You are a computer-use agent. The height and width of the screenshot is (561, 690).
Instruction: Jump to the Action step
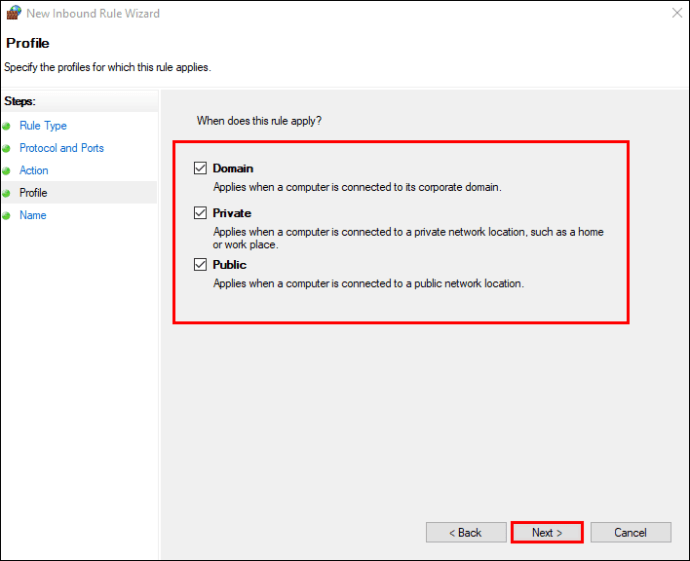tap(34, 171)
